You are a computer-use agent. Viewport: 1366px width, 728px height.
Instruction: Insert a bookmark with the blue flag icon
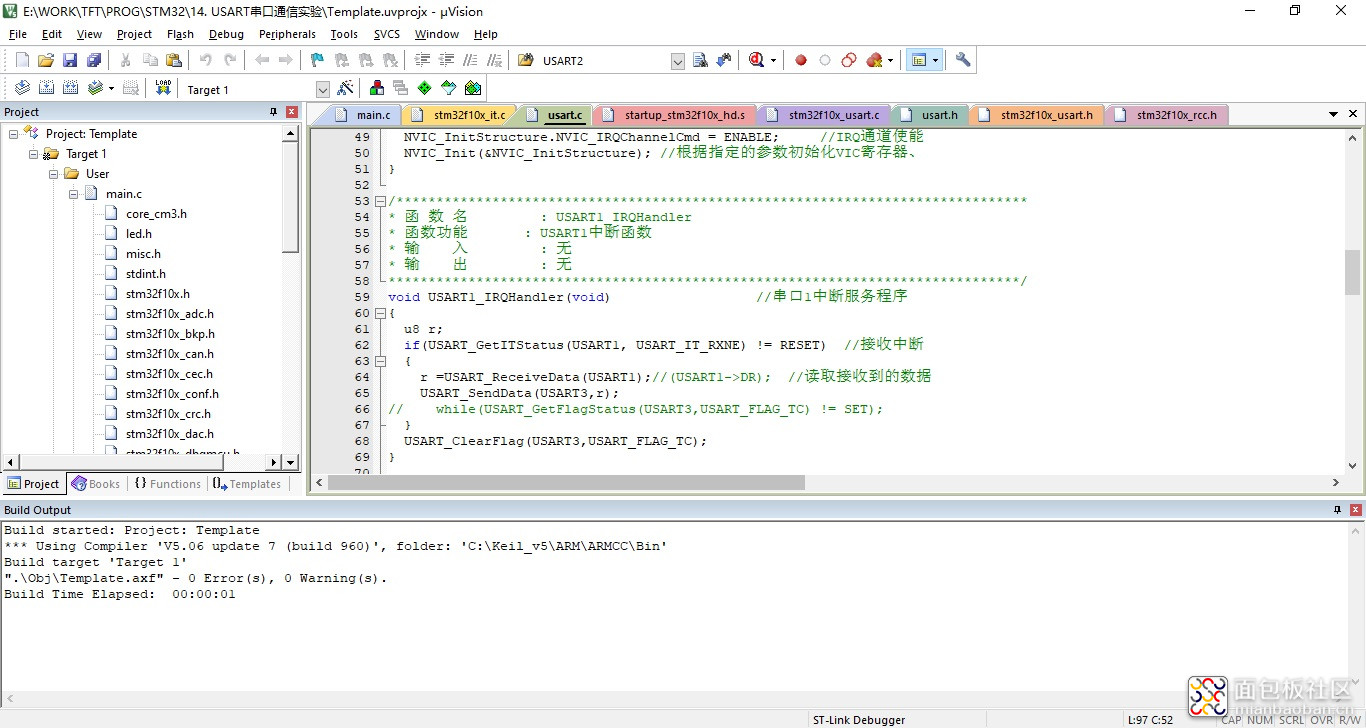click(x=317, y=60)
